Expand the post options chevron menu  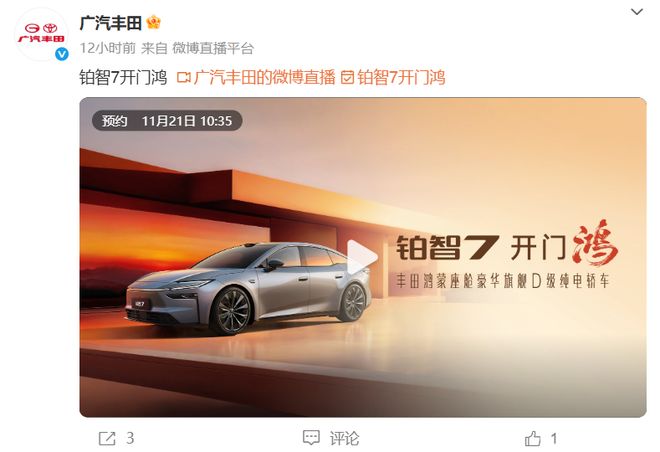coord(637,12)
